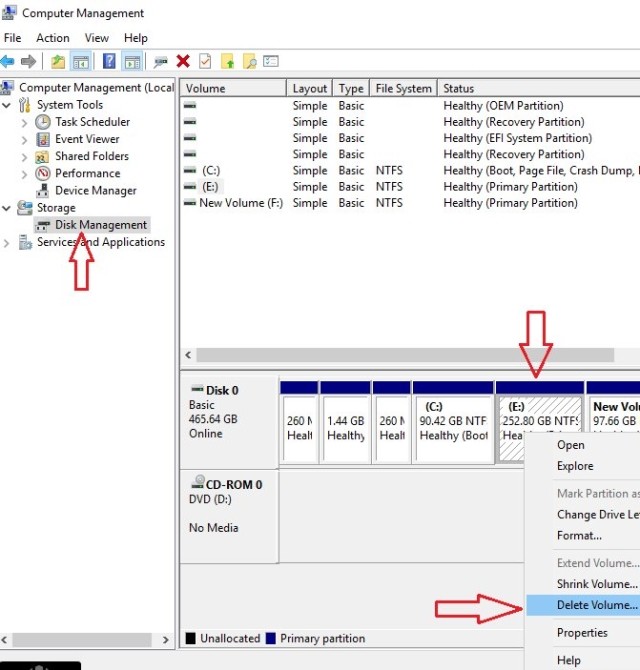Open the Action menu
The height and width of the screenshot is (670, 640).
[x=53, y=38]
